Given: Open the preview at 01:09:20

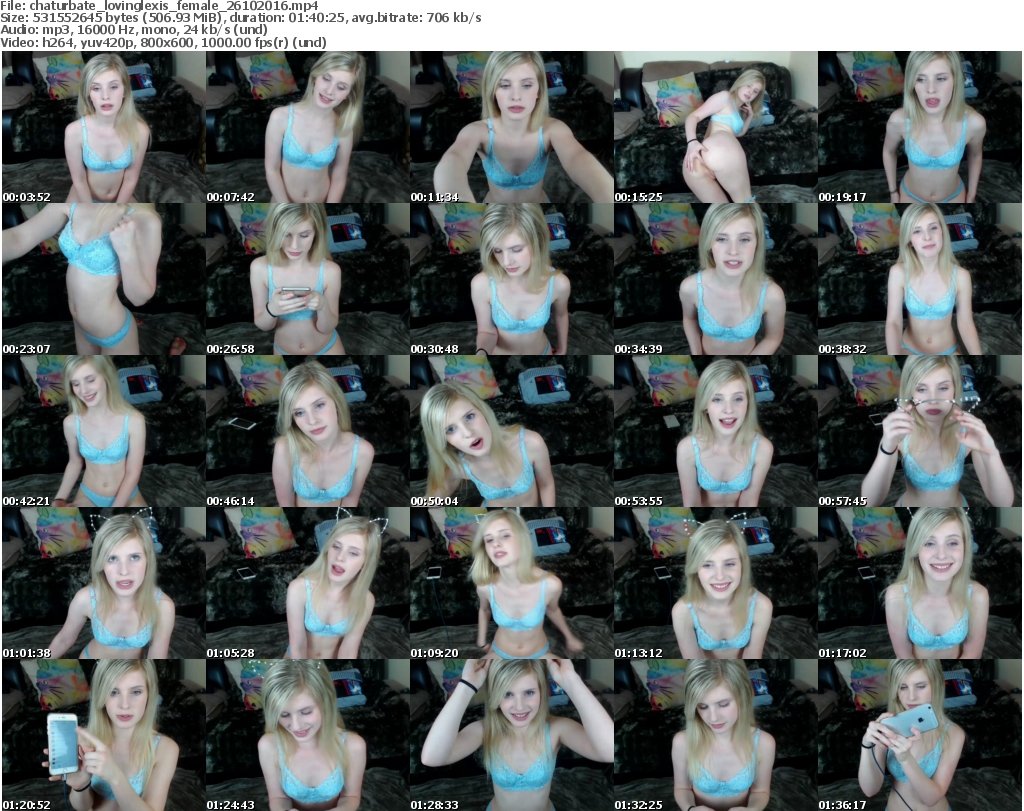Looking at the screenshot, I should coord(511,583).
